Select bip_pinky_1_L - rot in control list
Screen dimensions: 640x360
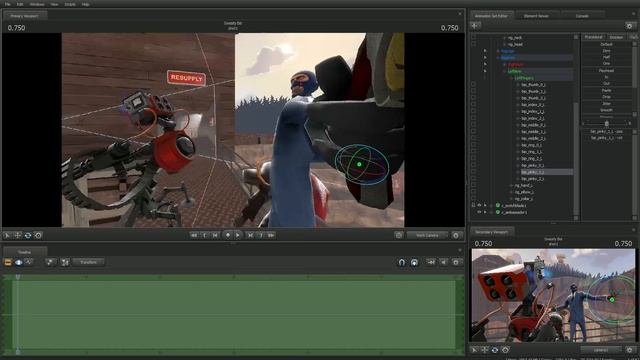click(x=607, y=138)
